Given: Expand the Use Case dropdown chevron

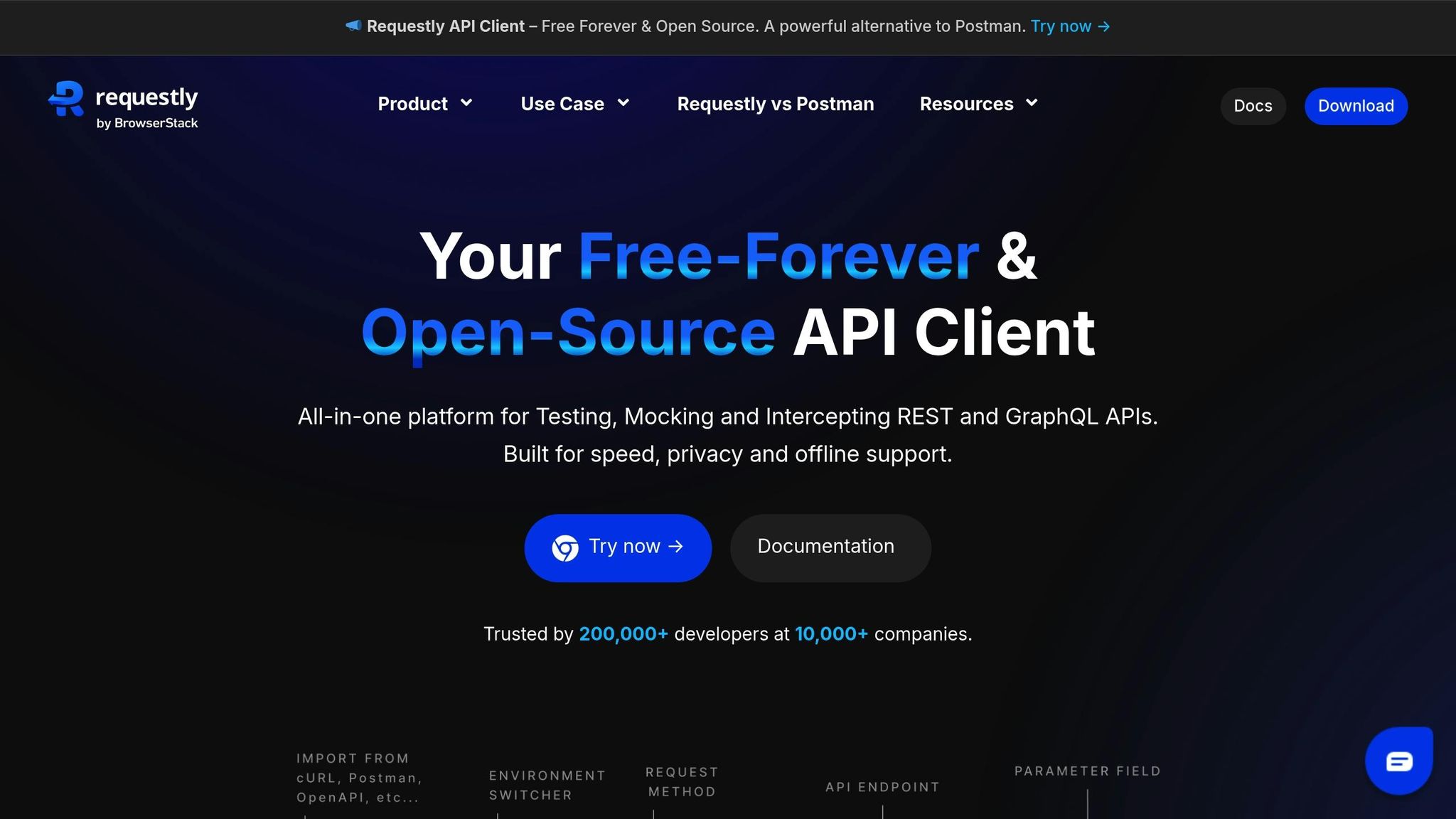Looking at the screenshot, I should [623, 103].
